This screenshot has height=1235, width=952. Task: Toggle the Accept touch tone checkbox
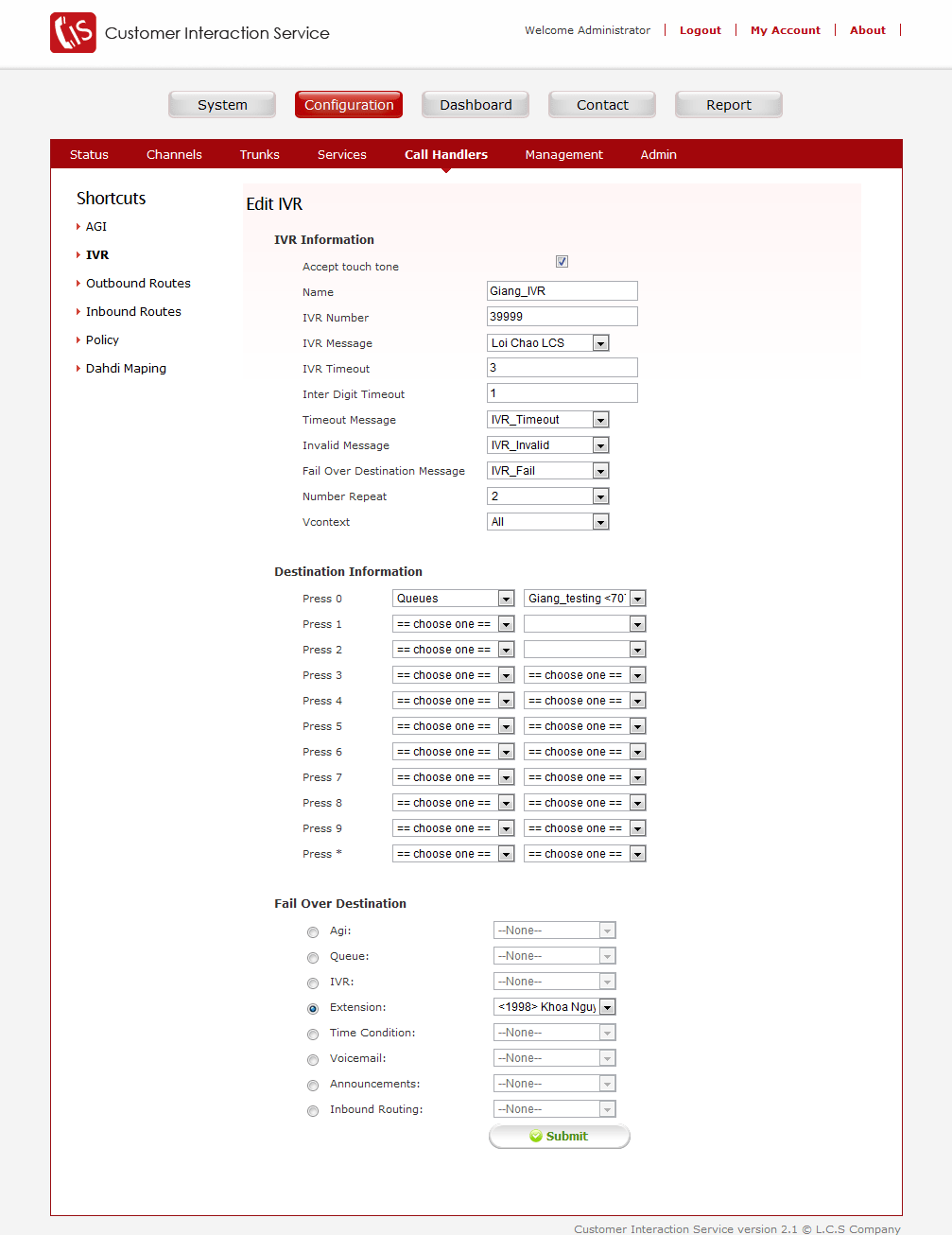[562, 262]
